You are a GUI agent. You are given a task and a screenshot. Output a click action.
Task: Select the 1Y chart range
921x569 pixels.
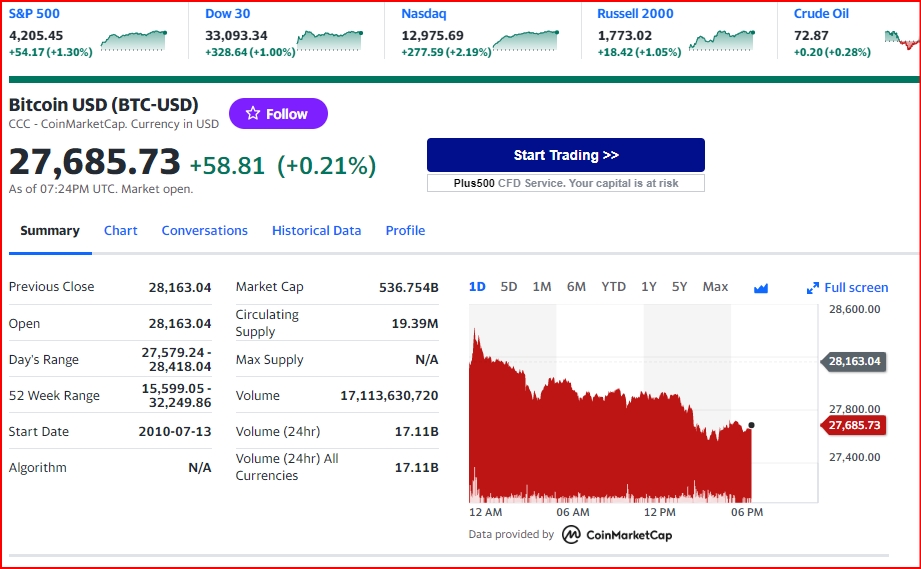(x=648, y=287)
